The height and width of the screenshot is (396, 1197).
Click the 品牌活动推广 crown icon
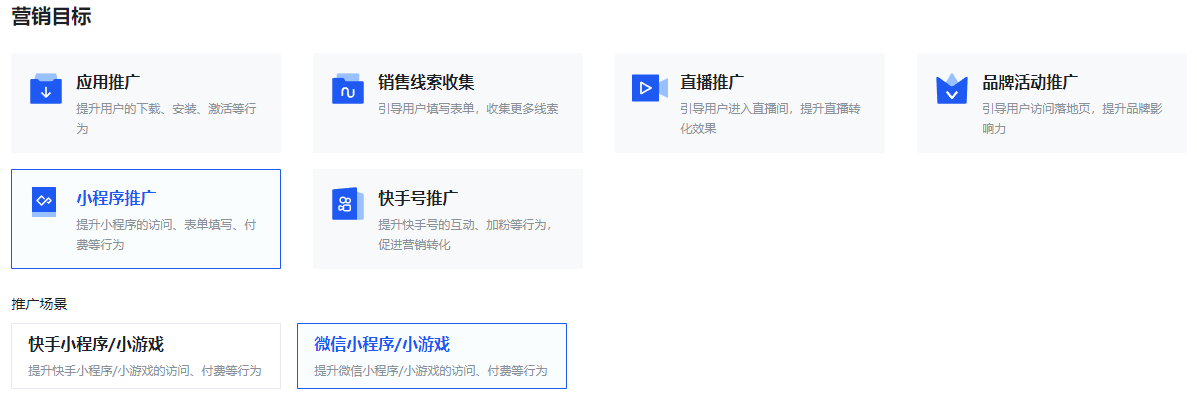coord(951,89)
